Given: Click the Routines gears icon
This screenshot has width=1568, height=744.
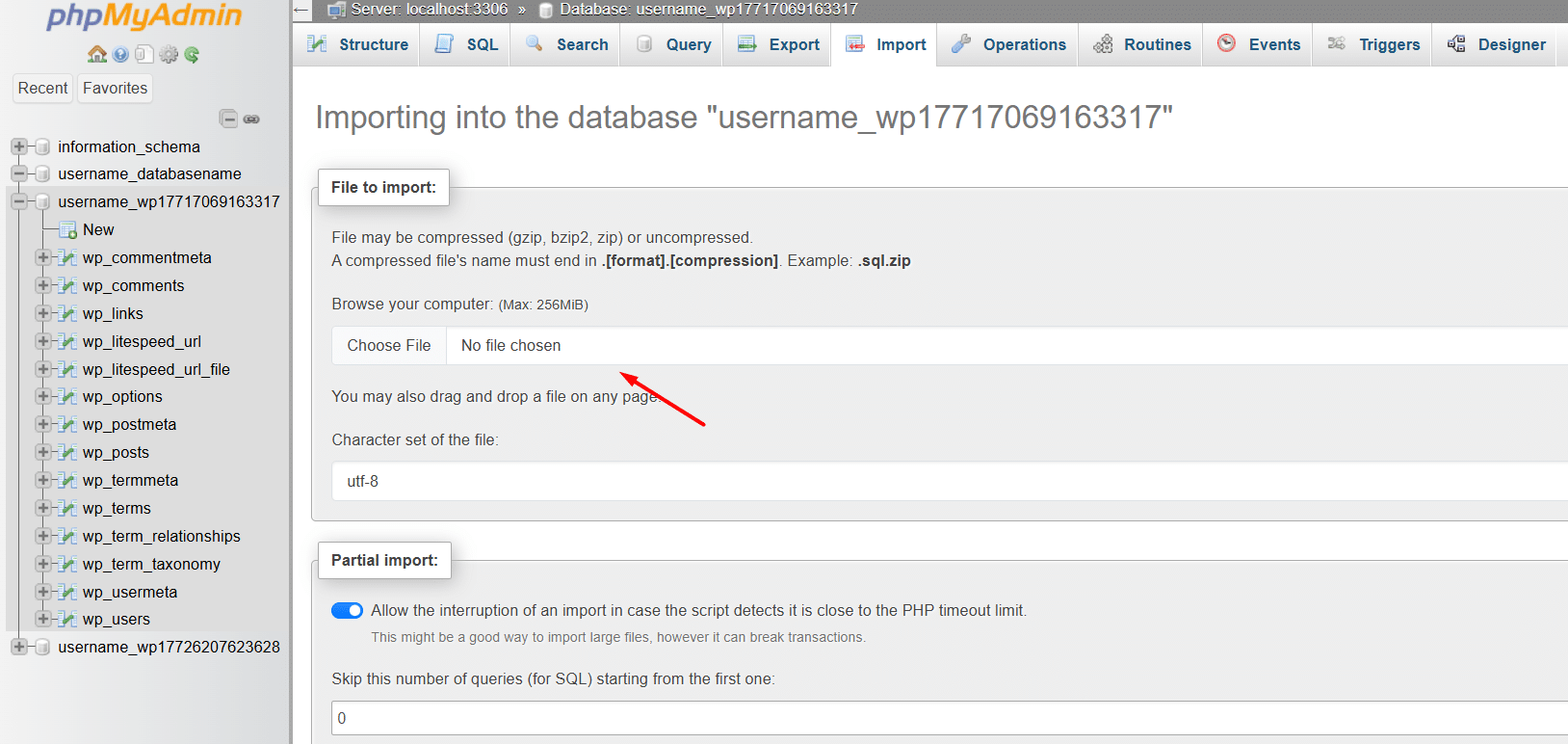Looking at the screenshot, I should pyautogui.click(x=1103, y=43).
